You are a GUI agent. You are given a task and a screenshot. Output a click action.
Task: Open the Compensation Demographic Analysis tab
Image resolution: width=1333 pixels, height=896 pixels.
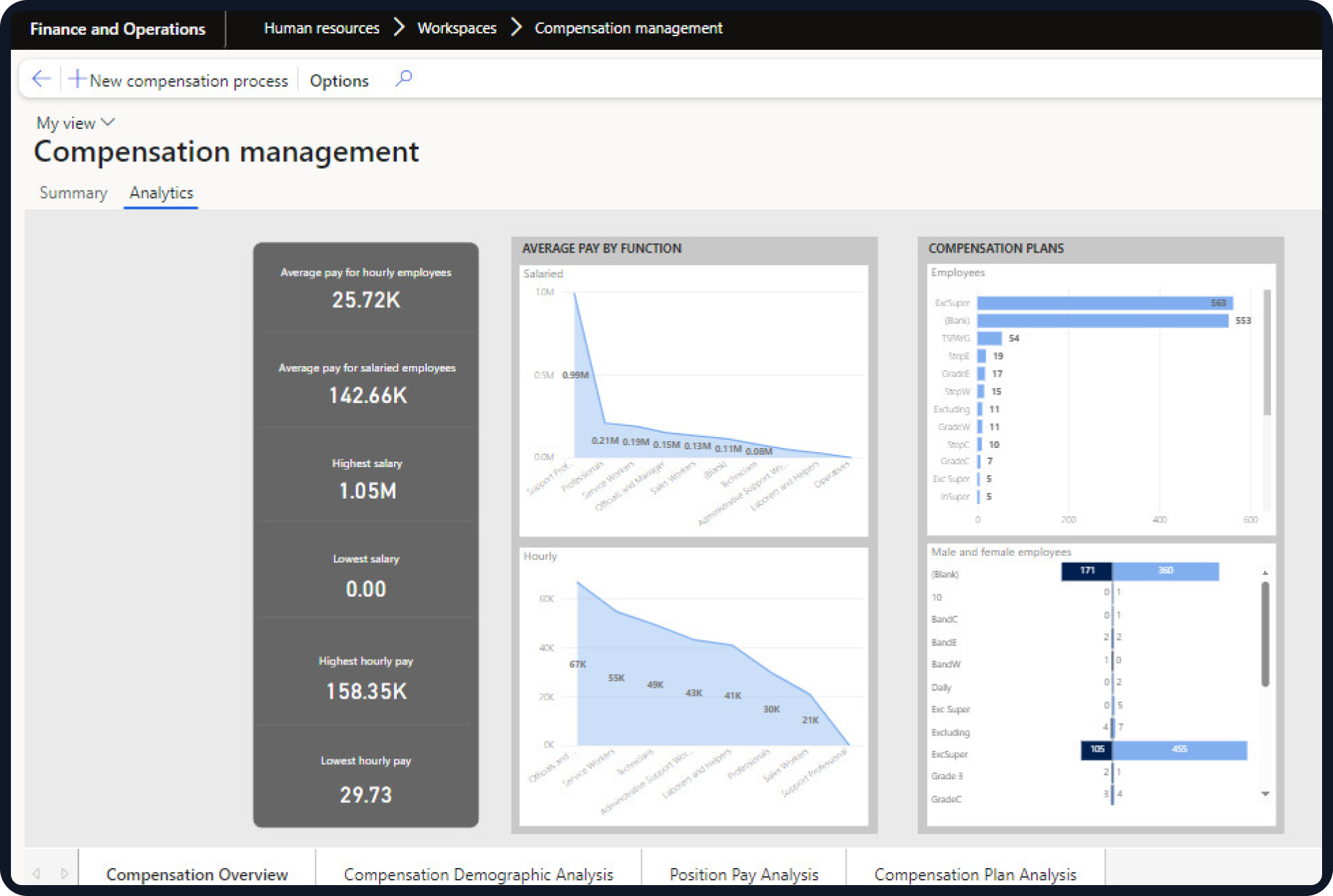479,874
